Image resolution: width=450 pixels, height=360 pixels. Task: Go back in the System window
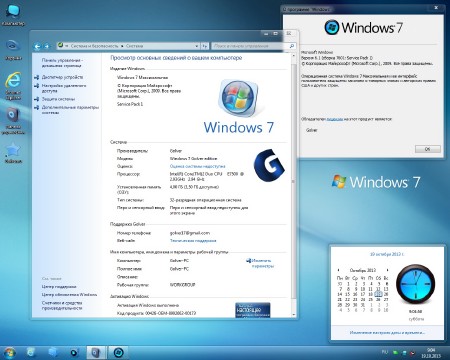[37, 46]
